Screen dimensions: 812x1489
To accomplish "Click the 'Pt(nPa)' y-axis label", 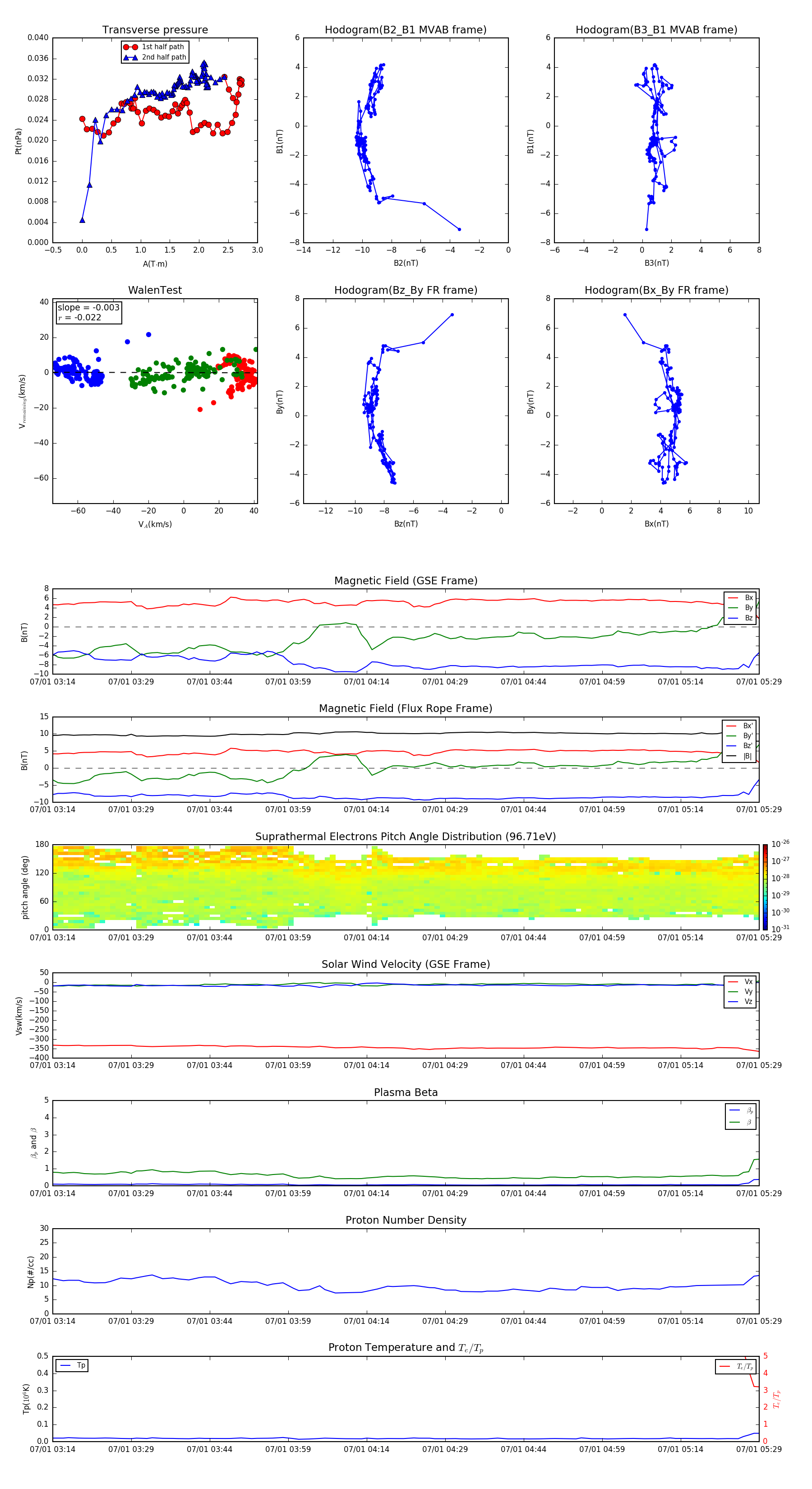I will click(x=18, y=141).
